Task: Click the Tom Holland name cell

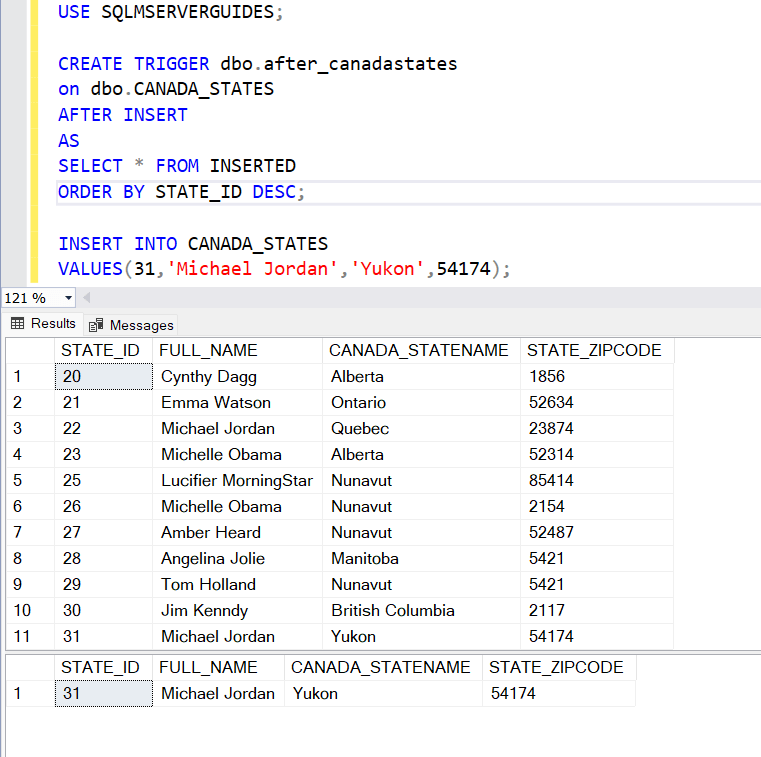Action: click(237, 584)
